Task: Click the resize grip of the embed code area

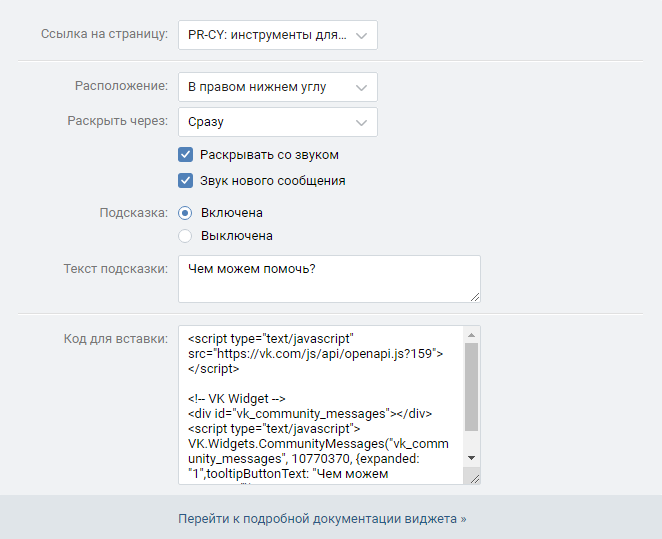Action: click(474, 478)
